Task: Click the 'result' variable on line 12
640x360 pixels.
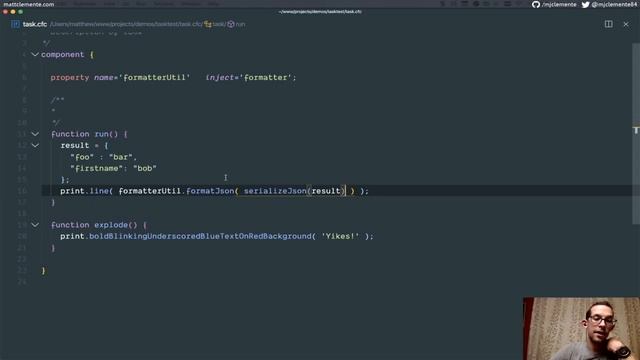Action: click(x=75, y=145)
